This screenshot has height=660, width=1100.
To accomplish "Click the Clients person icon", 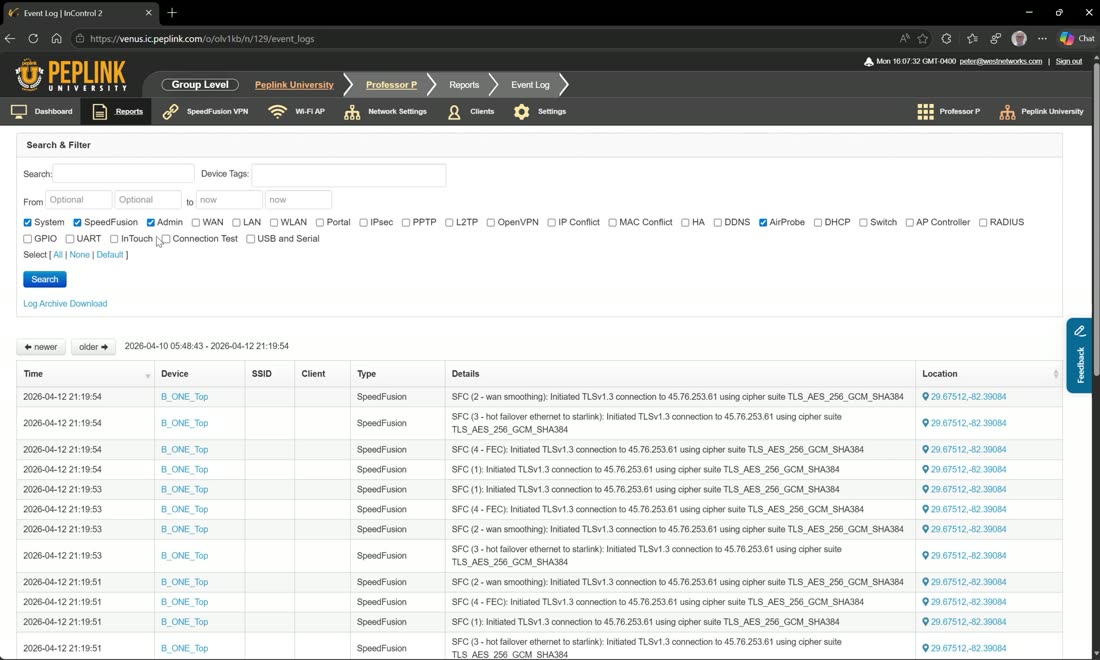I will point(454,112).
